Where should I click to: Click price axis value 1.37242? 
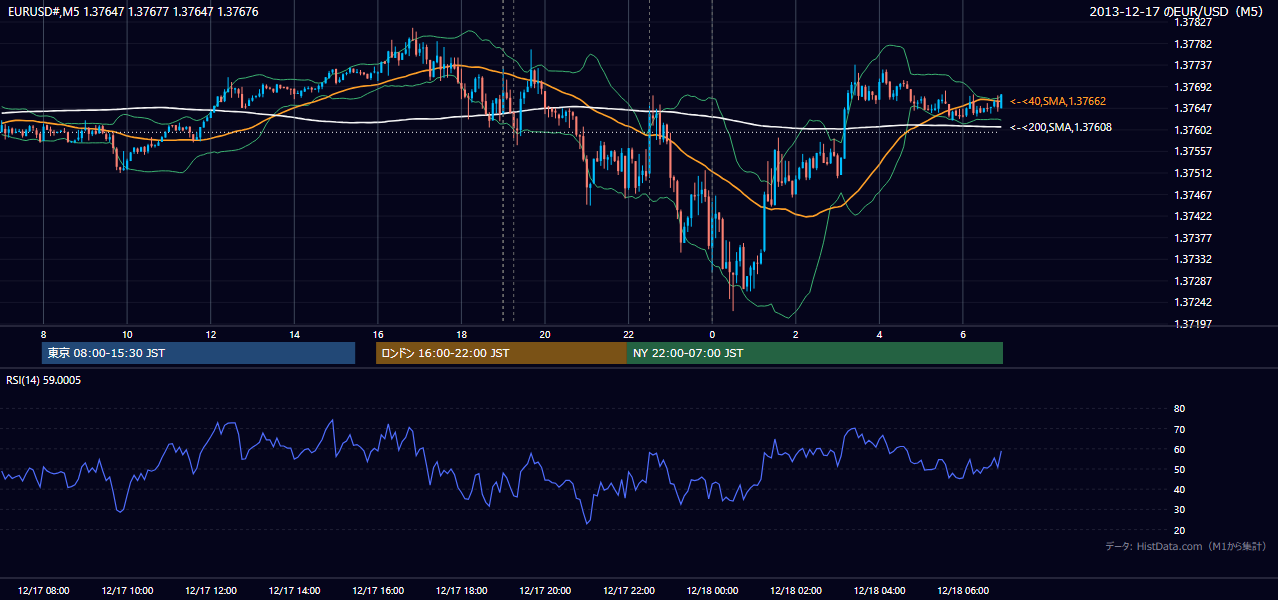coord(1192,302)
